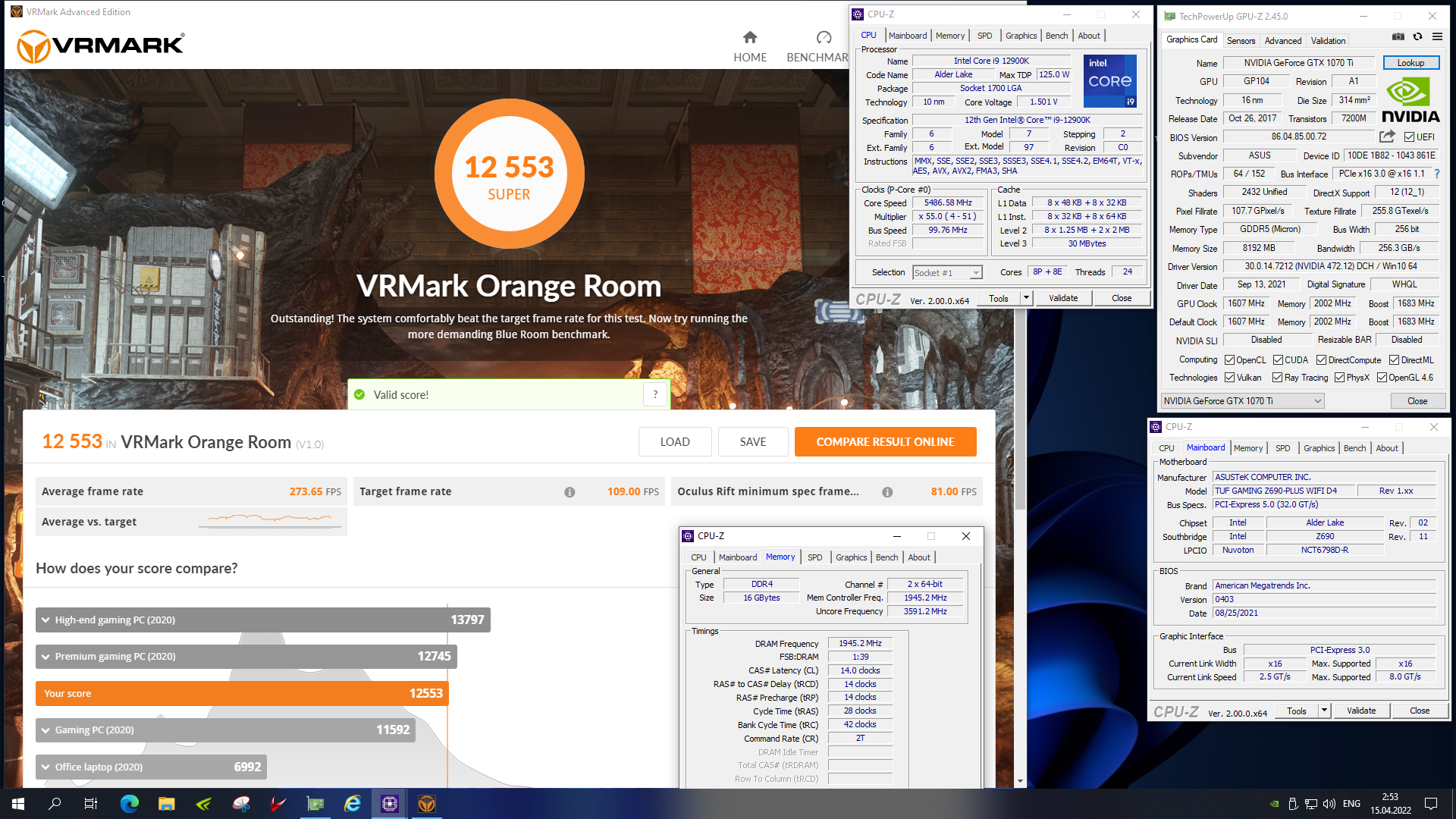Click info icon next to Target frame rate
Screen dimensions: 1456x819
tap(570, 492)
